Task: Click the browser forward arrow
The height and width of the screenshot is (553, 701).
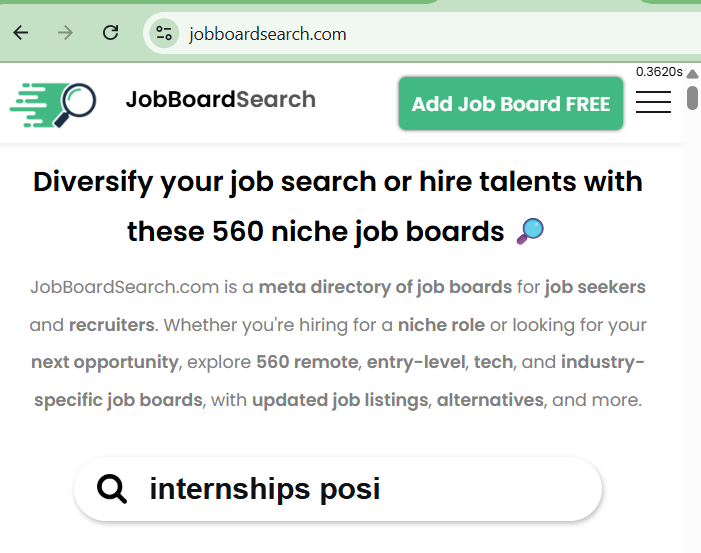Action: (x=66, y=33)
